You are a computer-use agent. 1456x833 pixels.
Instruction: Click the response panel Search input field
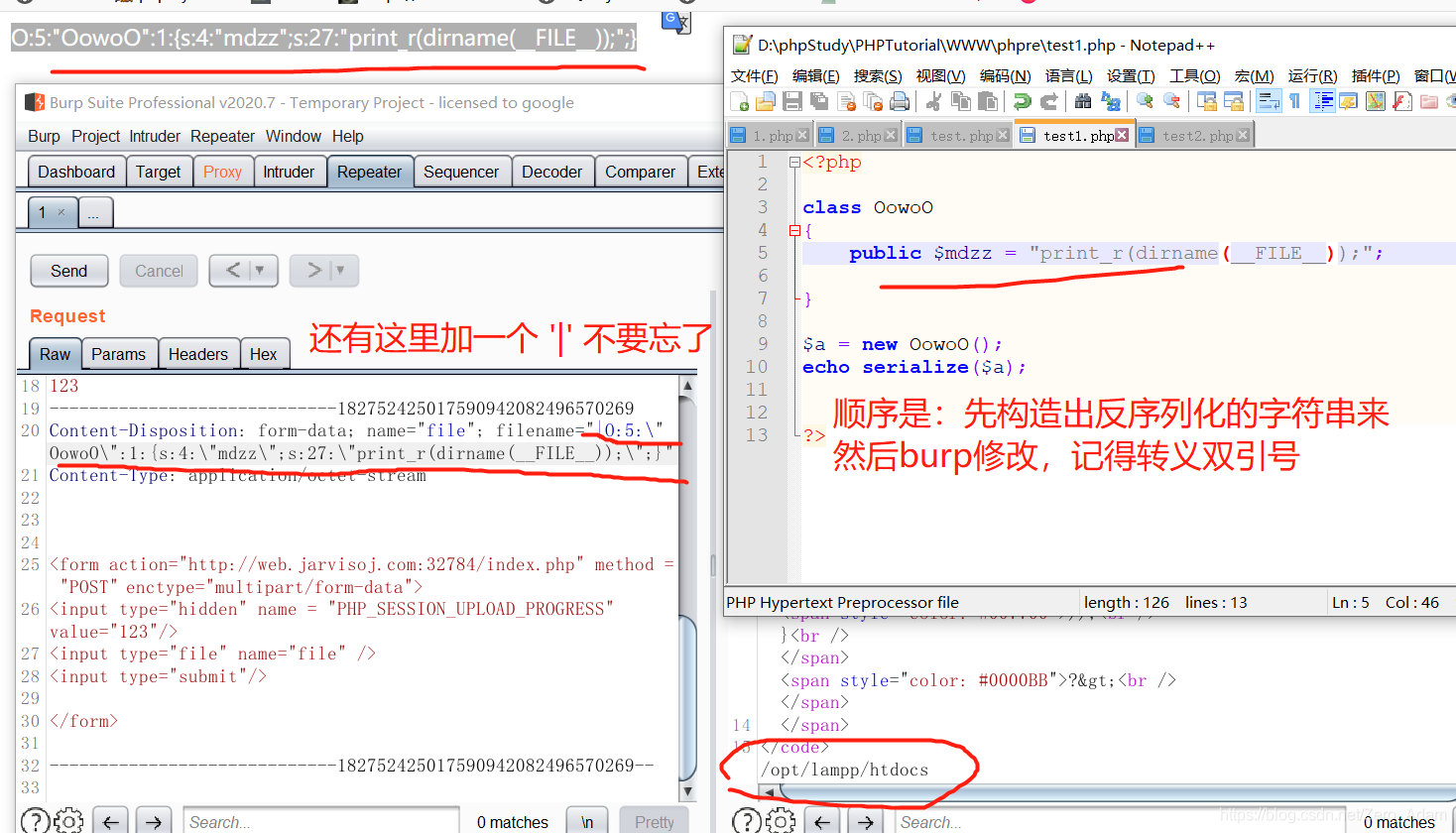pos(1121,822)
